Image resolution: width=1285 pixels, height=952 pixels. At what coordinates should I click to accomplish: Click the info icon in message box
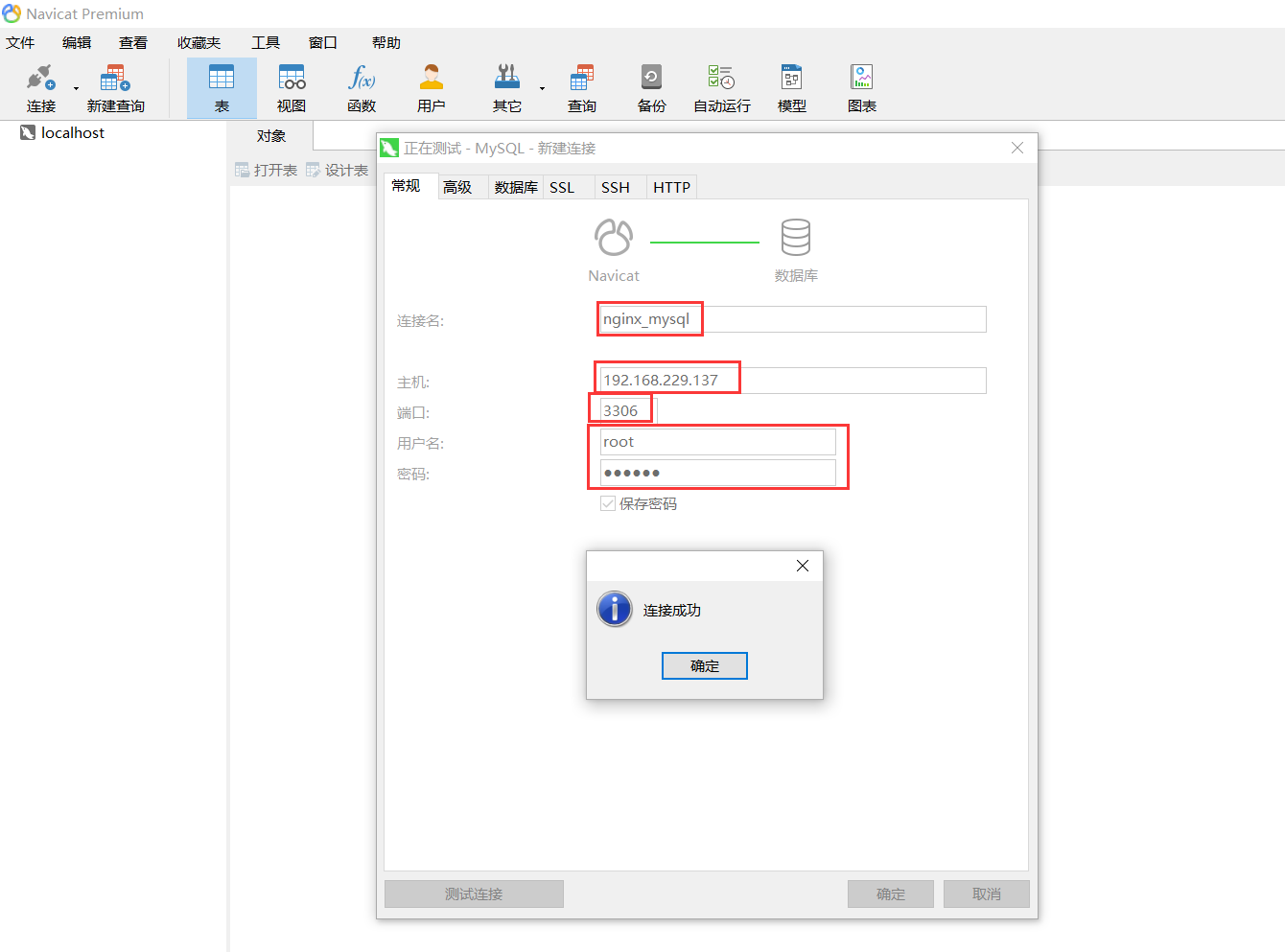615,609
